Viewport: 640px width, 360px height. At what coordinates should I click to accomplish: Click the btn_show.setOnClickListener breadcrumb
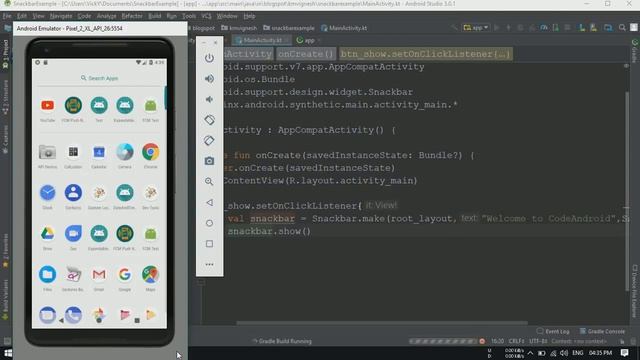425,54
